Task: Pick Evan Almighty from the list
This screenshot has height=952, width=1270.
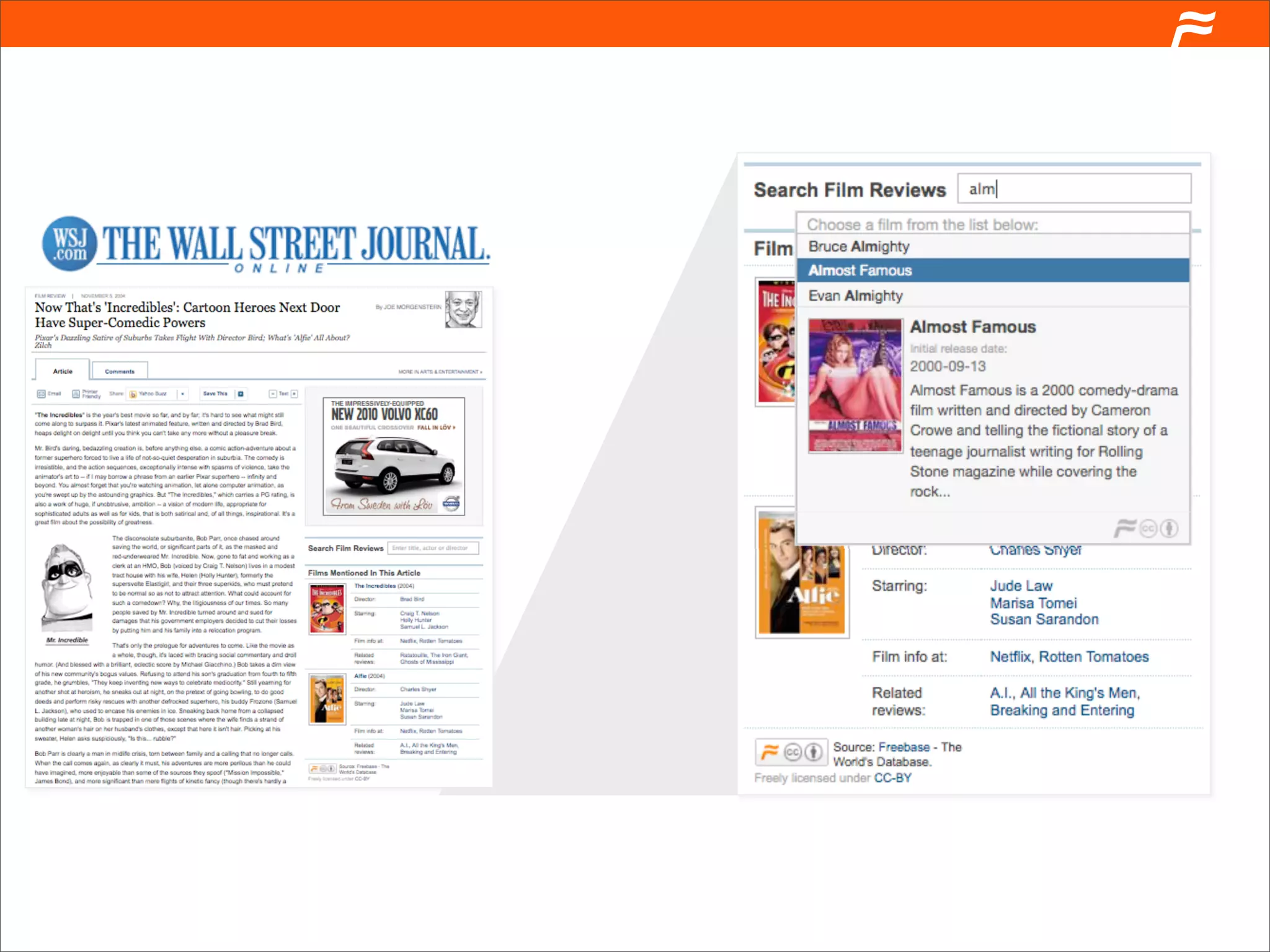Action: coord(855,296)
